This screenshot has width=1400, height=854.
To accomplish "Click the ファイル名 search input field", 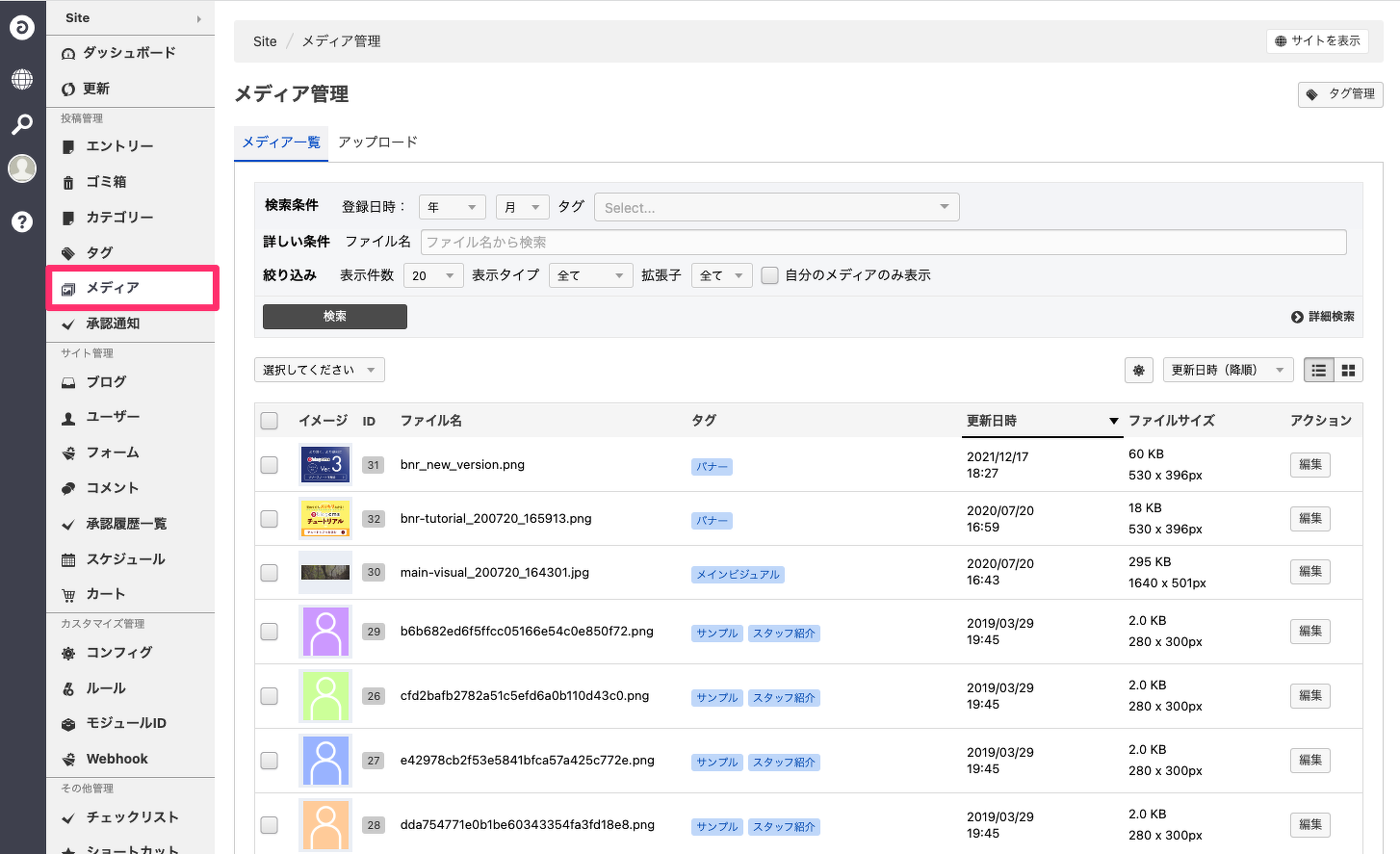I will pos(883,243).
